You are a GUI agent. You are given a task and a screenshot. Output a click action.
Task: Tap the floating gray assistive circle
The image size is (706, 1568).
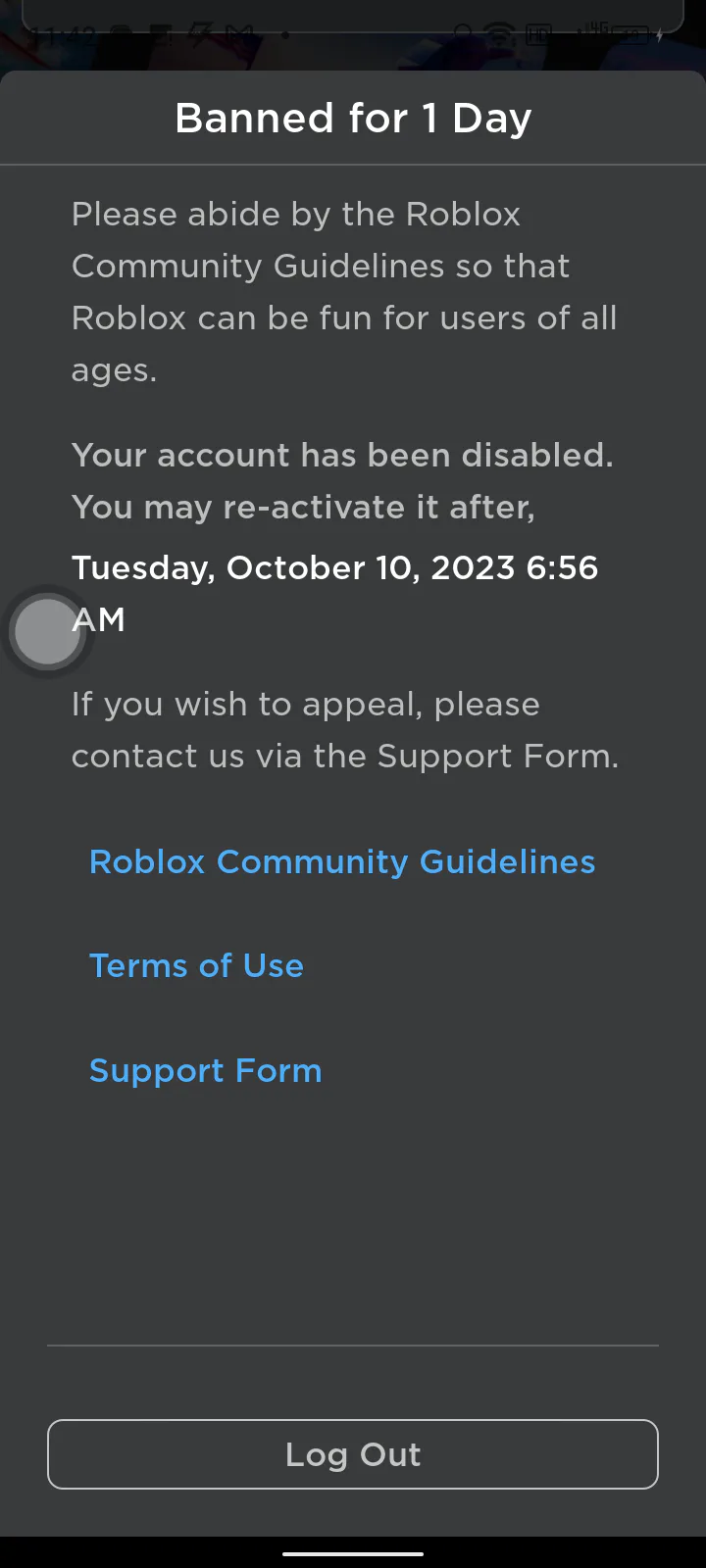[x=46, y=632]
